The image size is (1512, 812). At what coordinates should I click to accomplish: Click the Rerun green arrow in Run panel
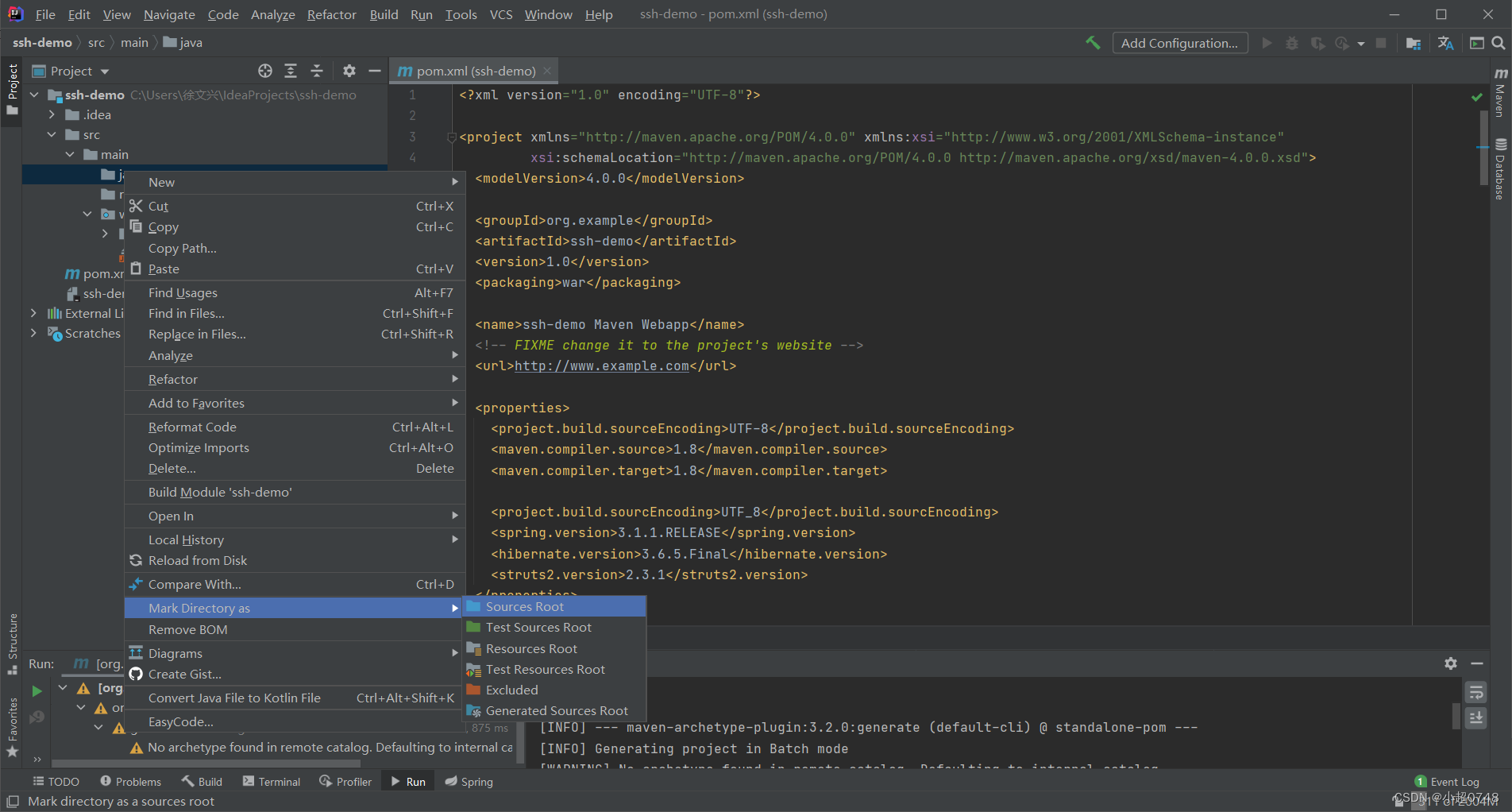pyautogui.click(x=37, y=690)
